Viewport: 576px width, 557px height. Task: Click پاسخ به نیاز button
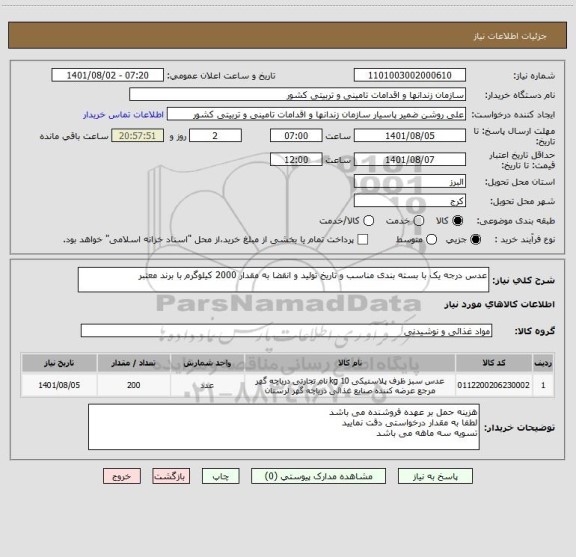tap(435, 476)
